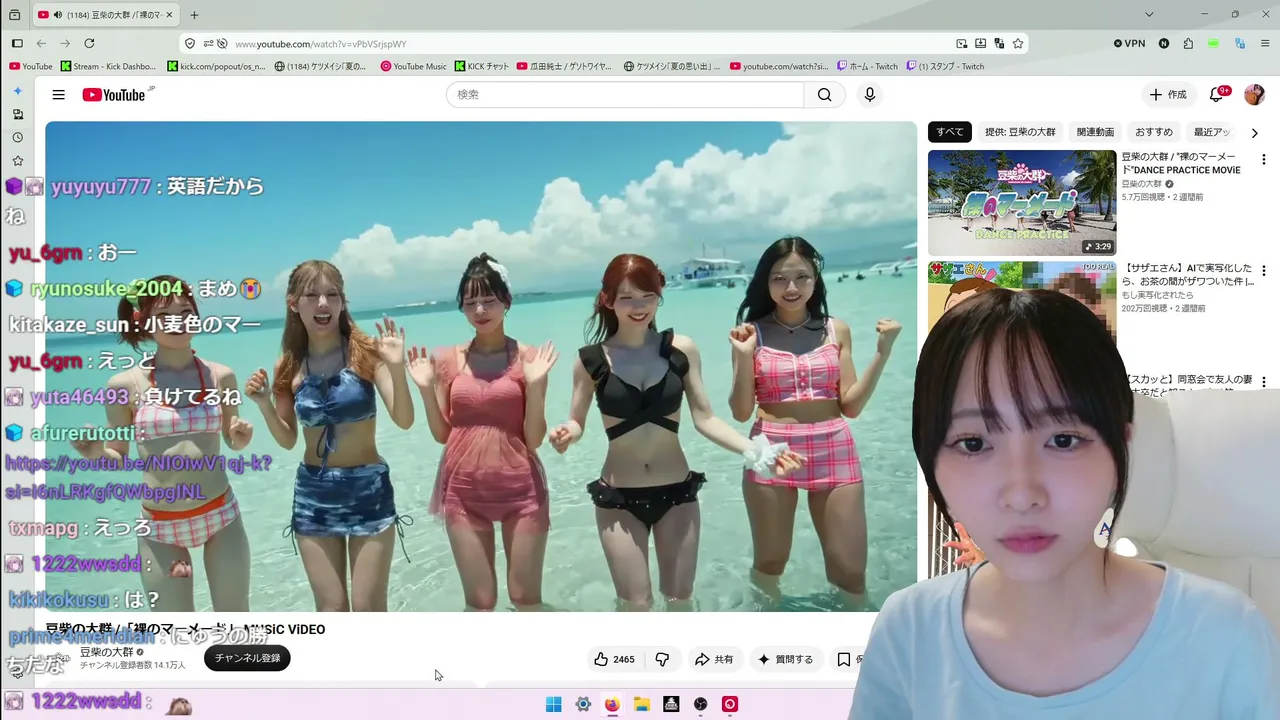Open the sidebar history clock icon
The height and width of the screenshot is (720, 1280).
pyautogui.click(x=17, y=137)
